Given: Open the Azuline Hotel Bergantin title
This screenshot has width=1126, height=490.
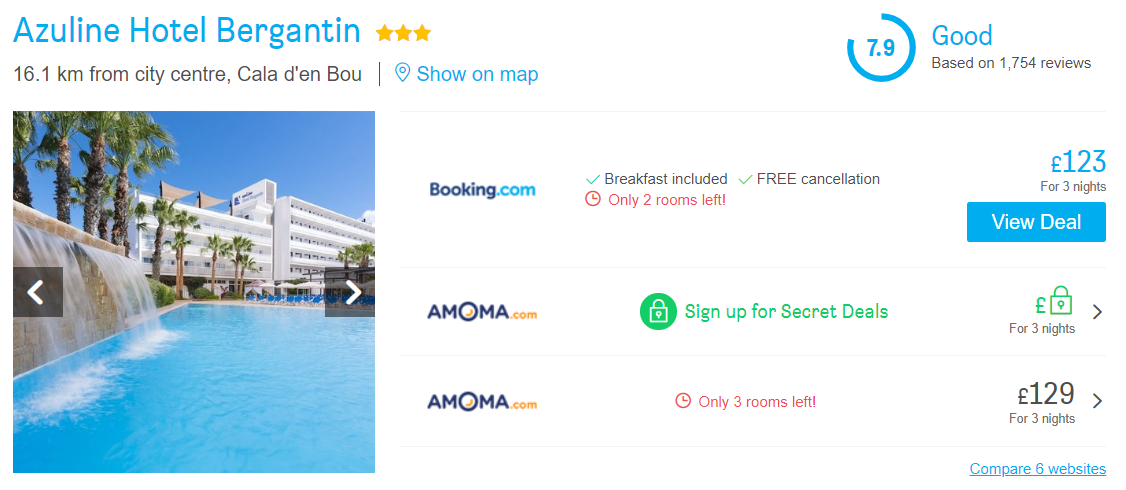Looking at the screenshot, I should point(187,31).
